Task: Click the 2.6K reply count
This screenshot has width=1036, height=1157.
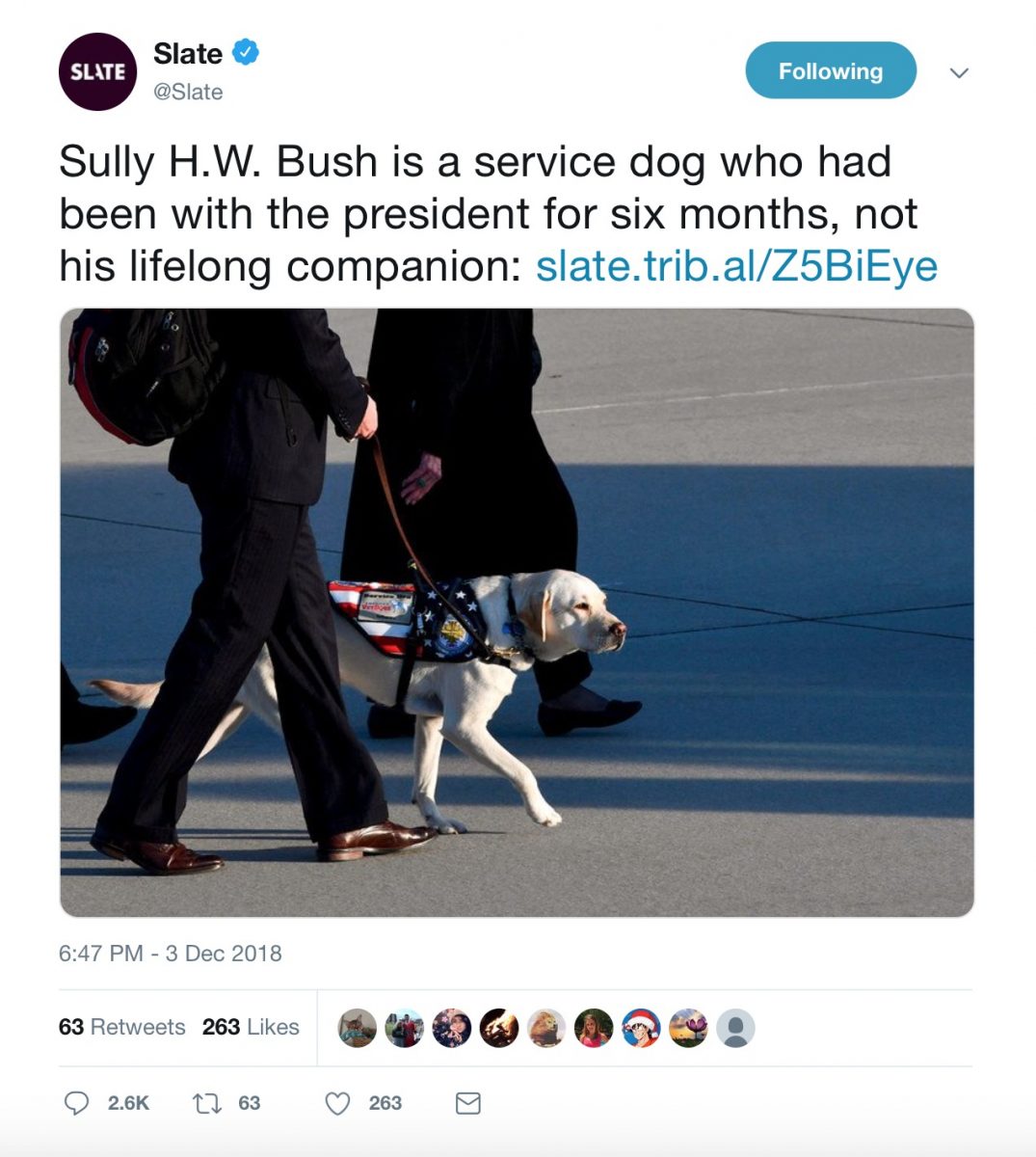Action: (x=128, y=1103)
